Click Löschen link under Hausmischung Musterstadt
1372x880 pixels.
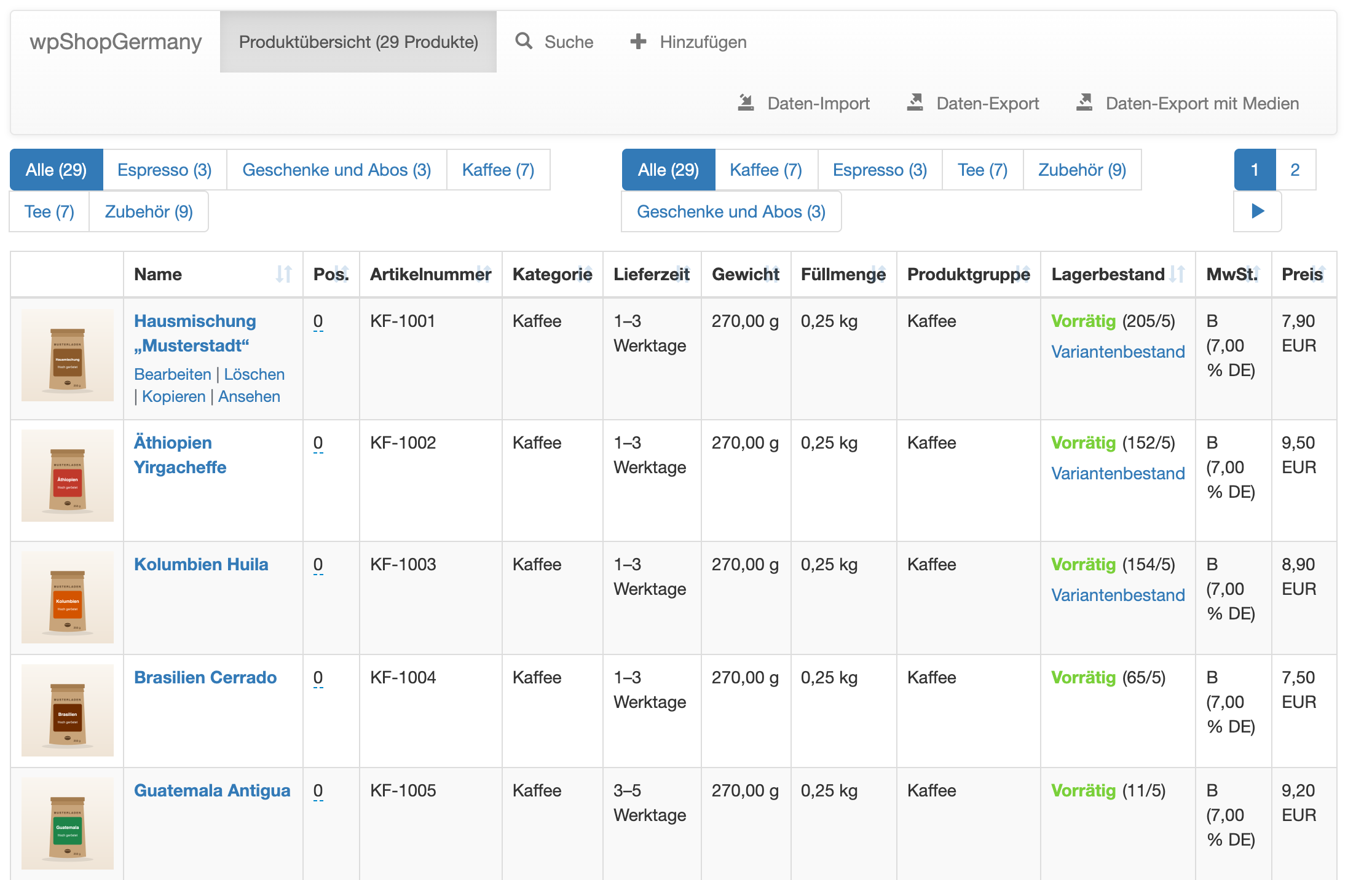click(254, 374)
